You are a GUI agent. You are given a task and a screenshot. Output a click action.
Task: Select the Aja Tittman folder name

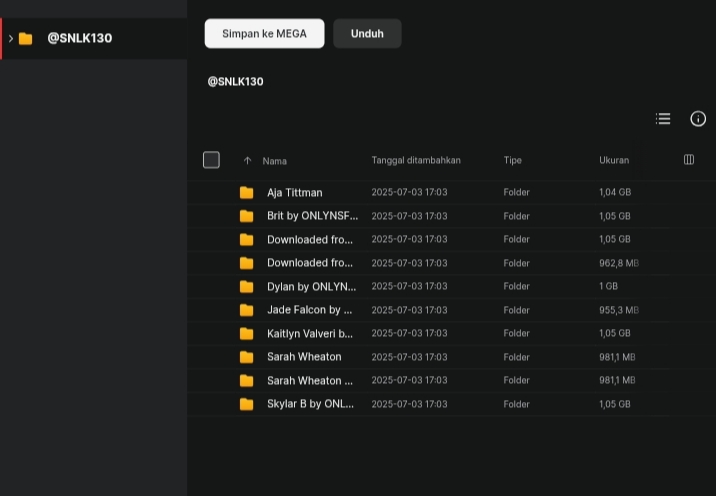295,193
